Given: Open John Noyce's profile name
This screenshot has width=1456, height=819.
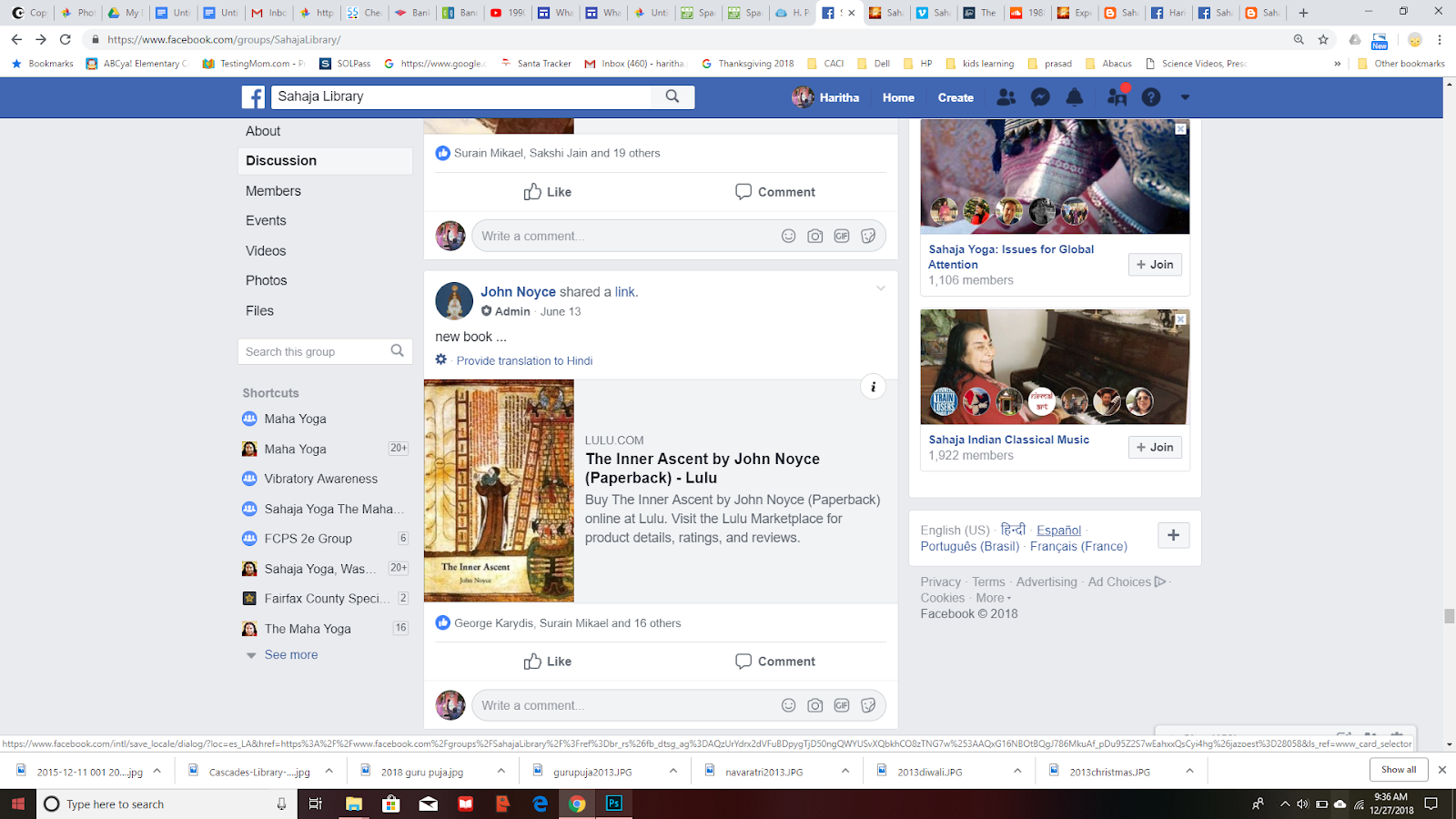Looking at the screenshot, I should [518, 291].
